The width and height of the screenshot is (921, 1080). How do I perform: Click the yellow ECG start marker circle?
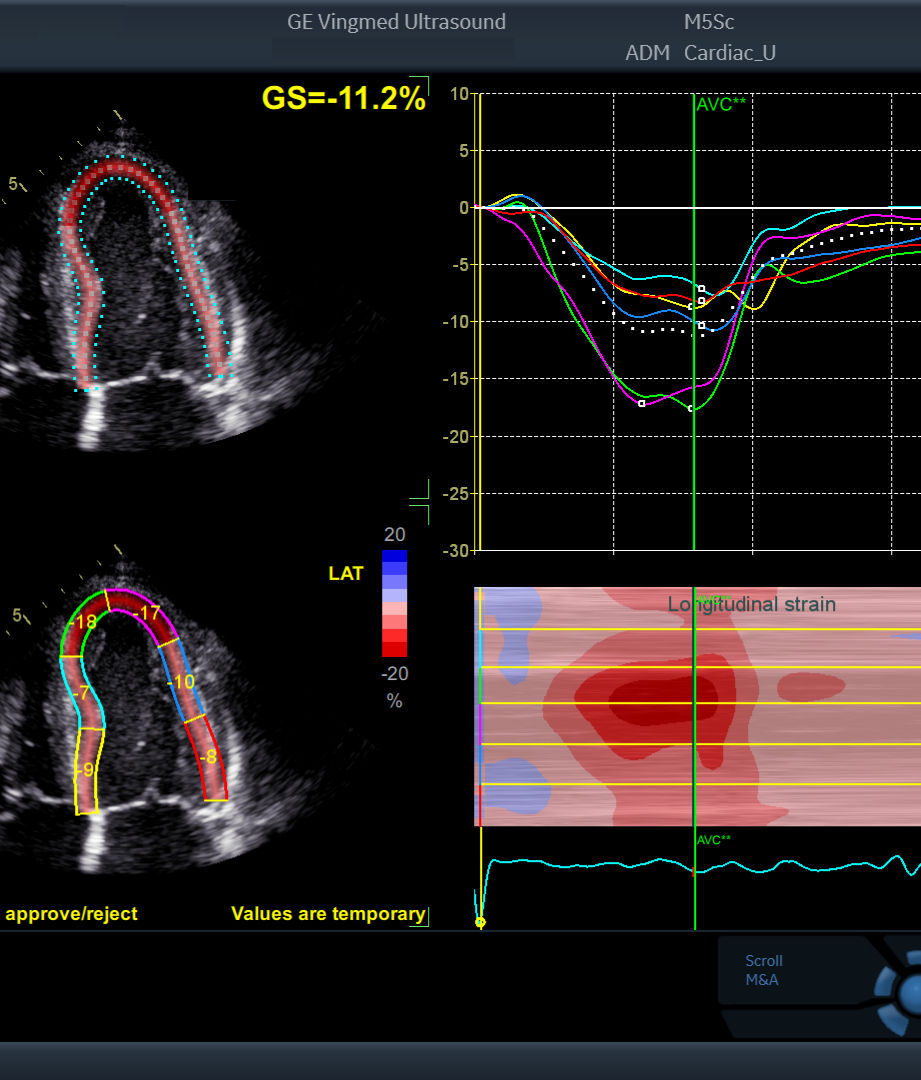[x=480, y=922]
